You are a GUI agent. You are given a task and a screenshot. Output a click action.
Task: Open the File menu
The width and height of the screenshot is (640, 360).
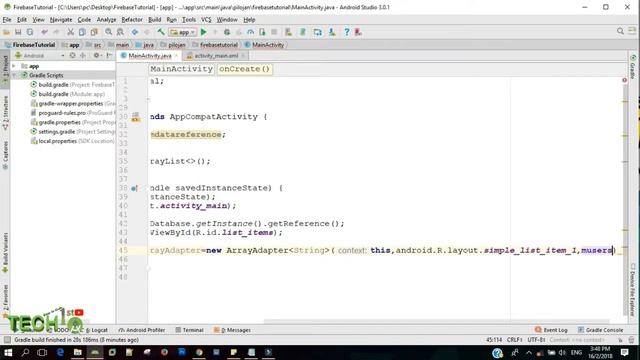[x=7, y=20]
